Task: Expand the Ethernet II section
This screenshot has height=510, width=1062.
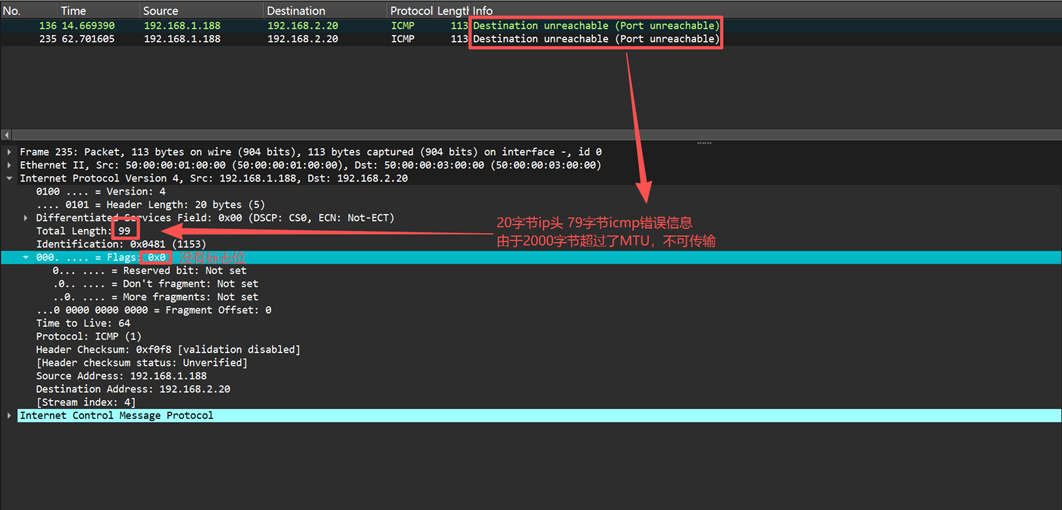Action: (x=10, y=165)
